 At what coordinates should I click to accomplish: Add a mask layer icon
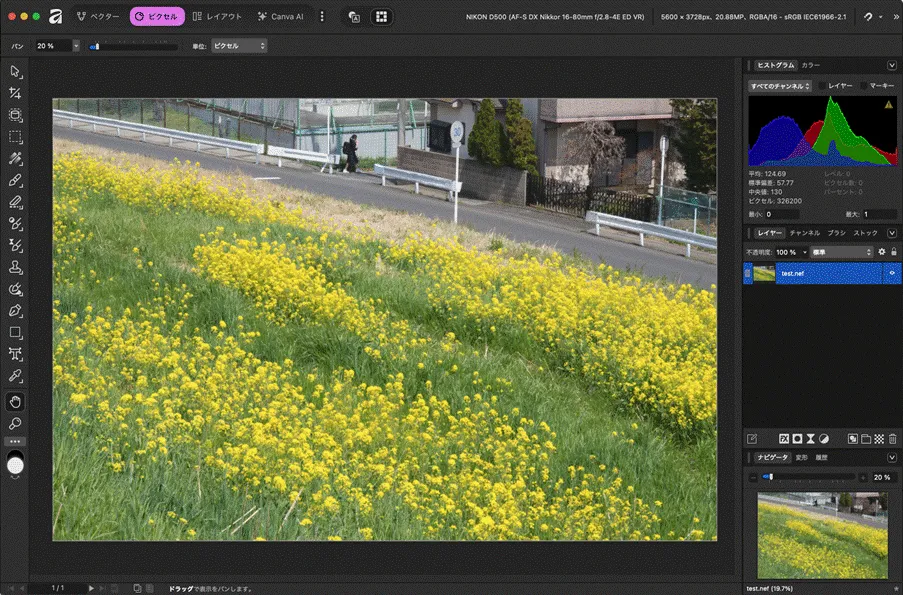click(797, 438)
